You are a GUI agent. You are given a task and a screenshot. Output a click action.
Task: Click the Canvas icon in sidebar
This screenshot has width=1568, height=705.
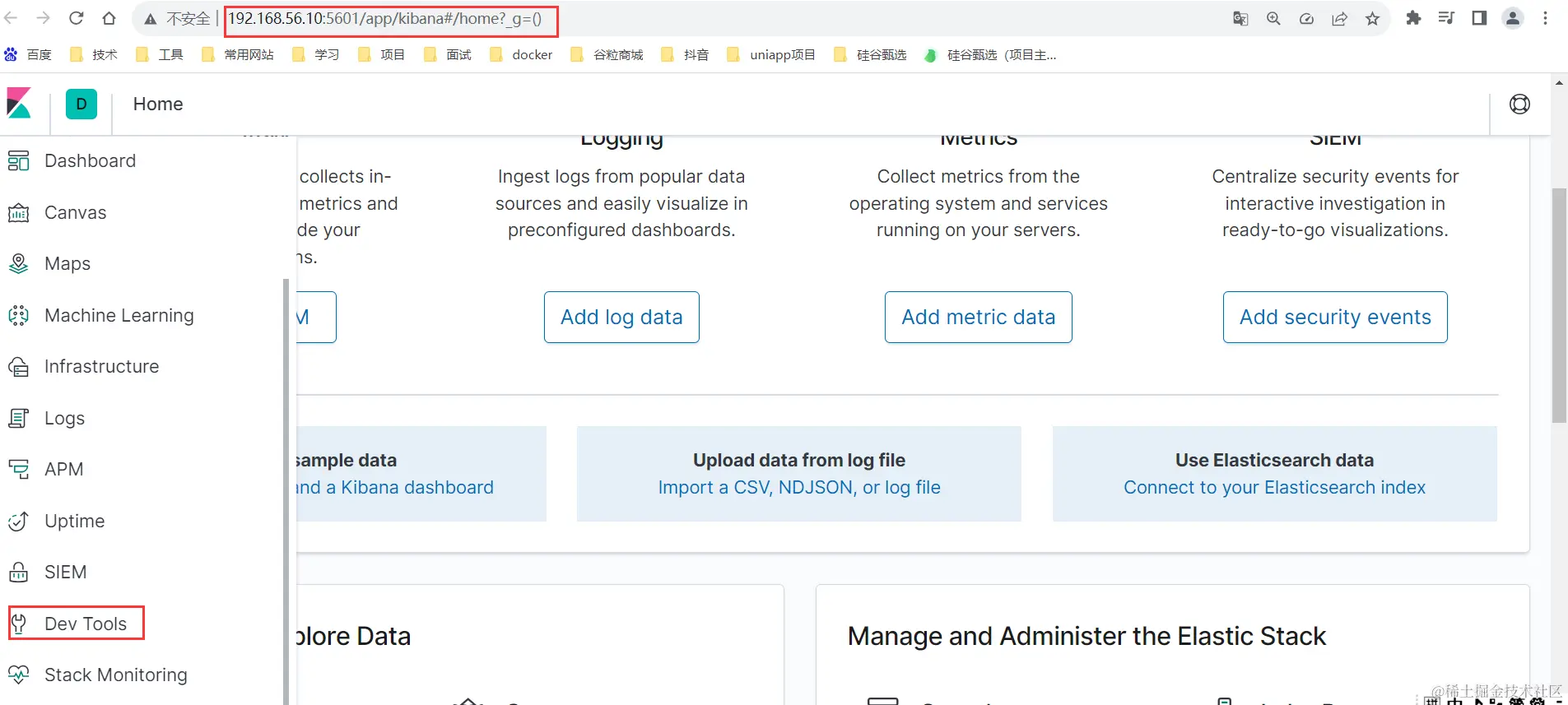click(18, 213)
